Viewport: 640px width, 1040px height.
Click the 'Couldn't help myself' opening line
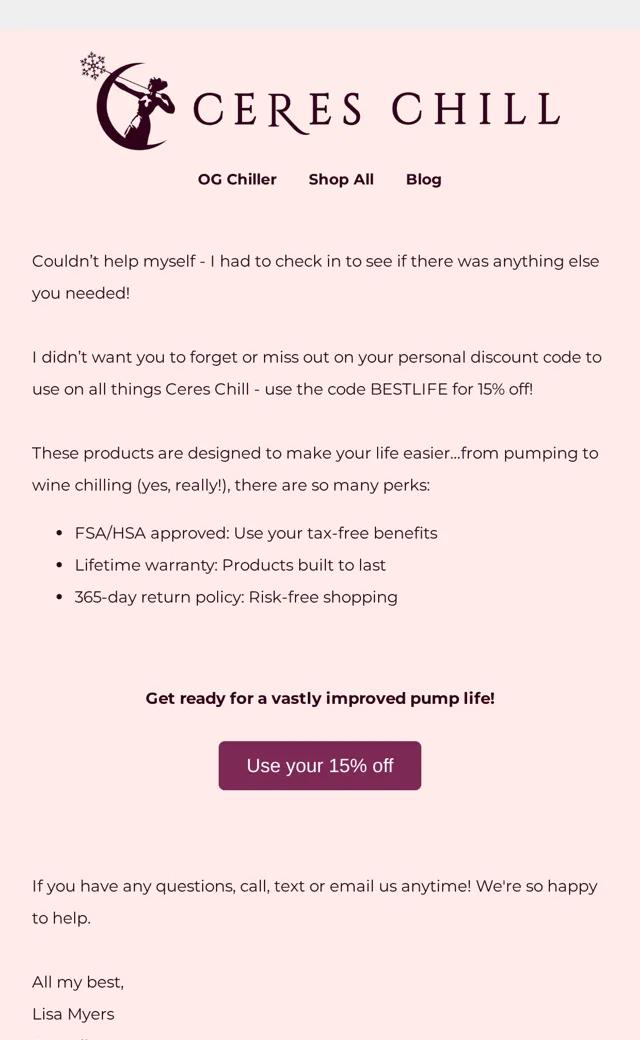[315, 261]
